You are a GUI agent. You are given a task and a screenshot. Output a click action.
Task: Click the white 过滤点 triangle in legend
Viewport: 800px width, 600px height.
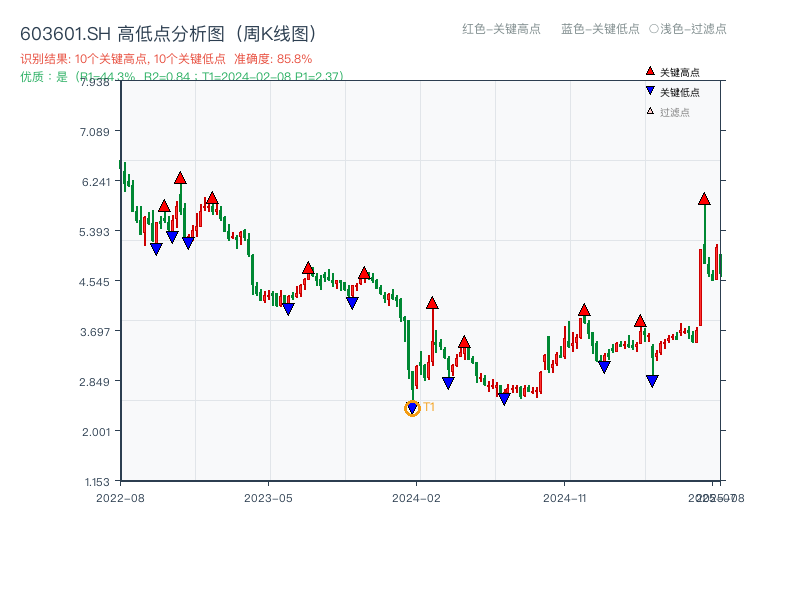[650, 111]
